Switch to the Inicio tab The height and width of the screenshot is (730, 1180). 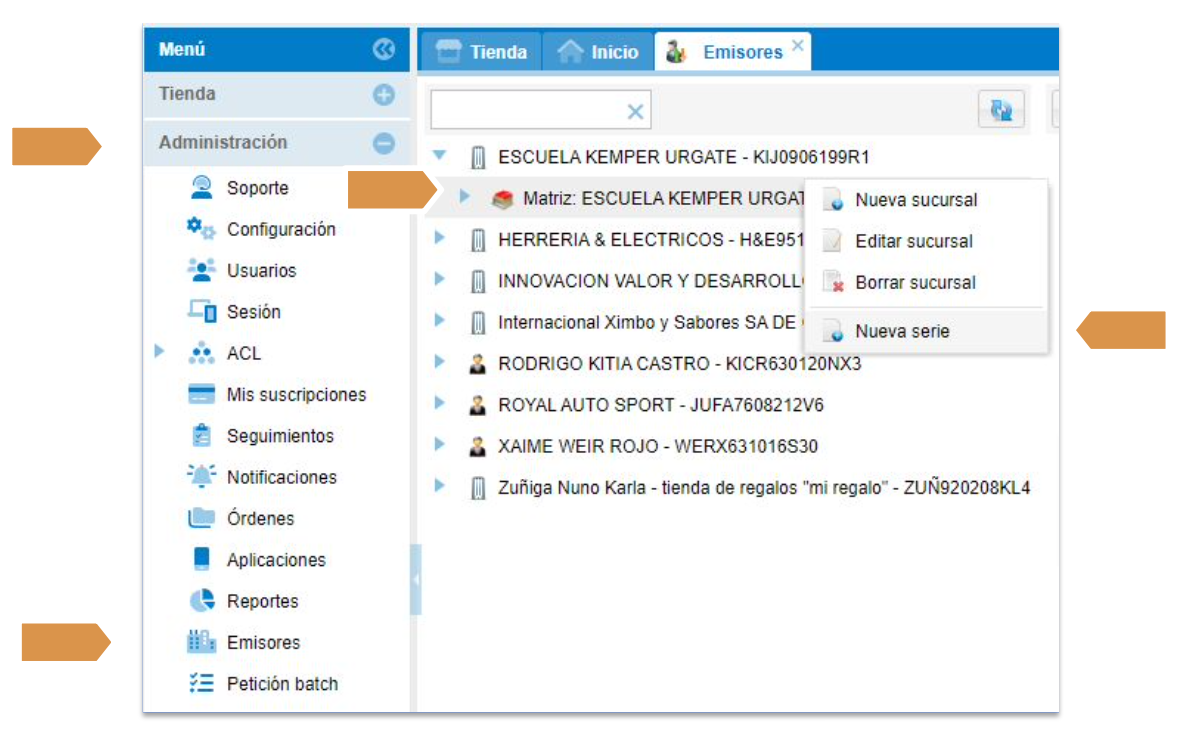[x=599, y=52]
